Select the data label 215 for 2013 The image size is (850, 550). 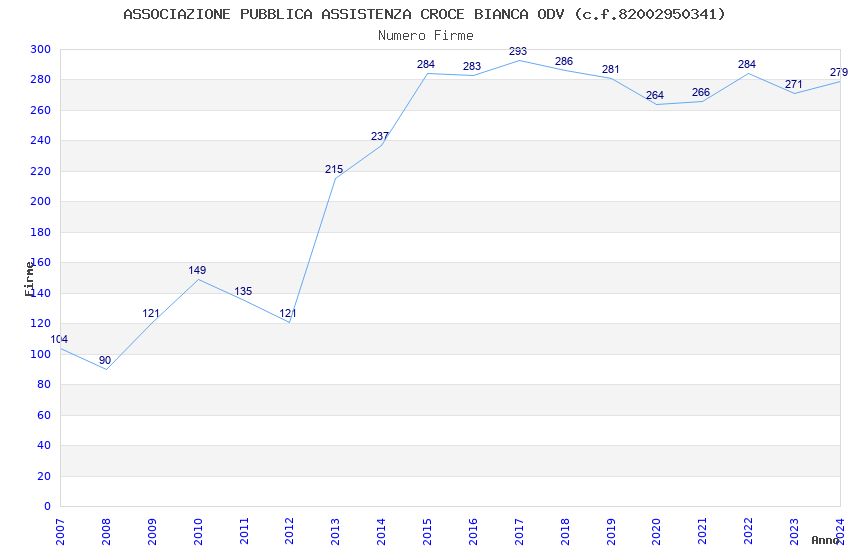tap(334, 169)
